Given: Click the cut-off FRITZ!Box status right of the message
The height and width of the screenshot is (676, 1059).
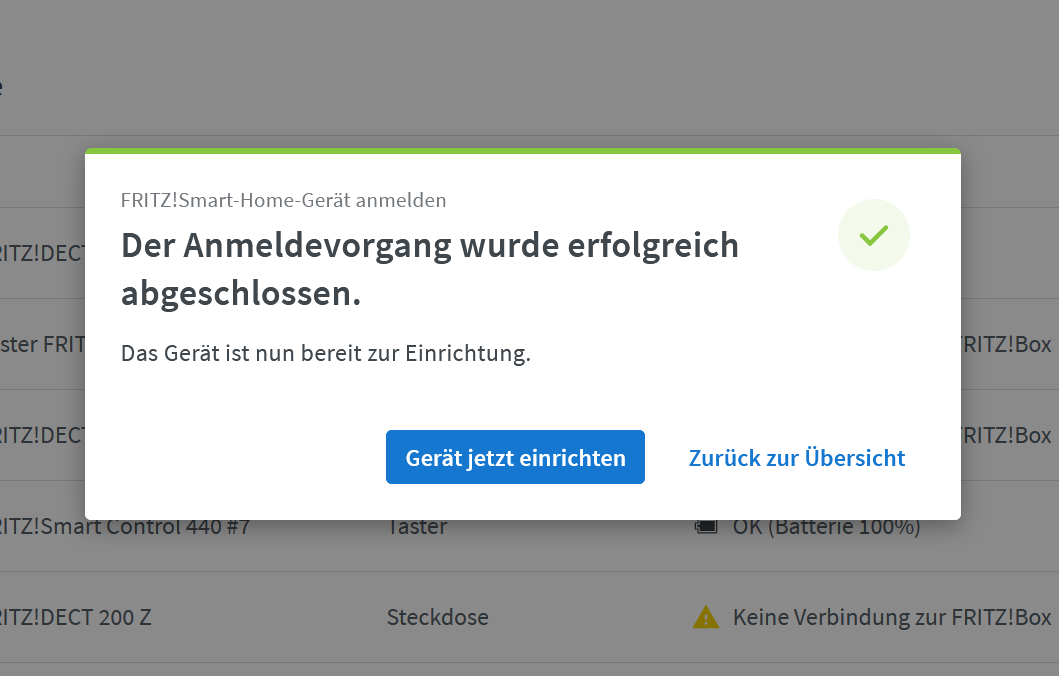Looking at the screenshot, I should pos(1006,345).
